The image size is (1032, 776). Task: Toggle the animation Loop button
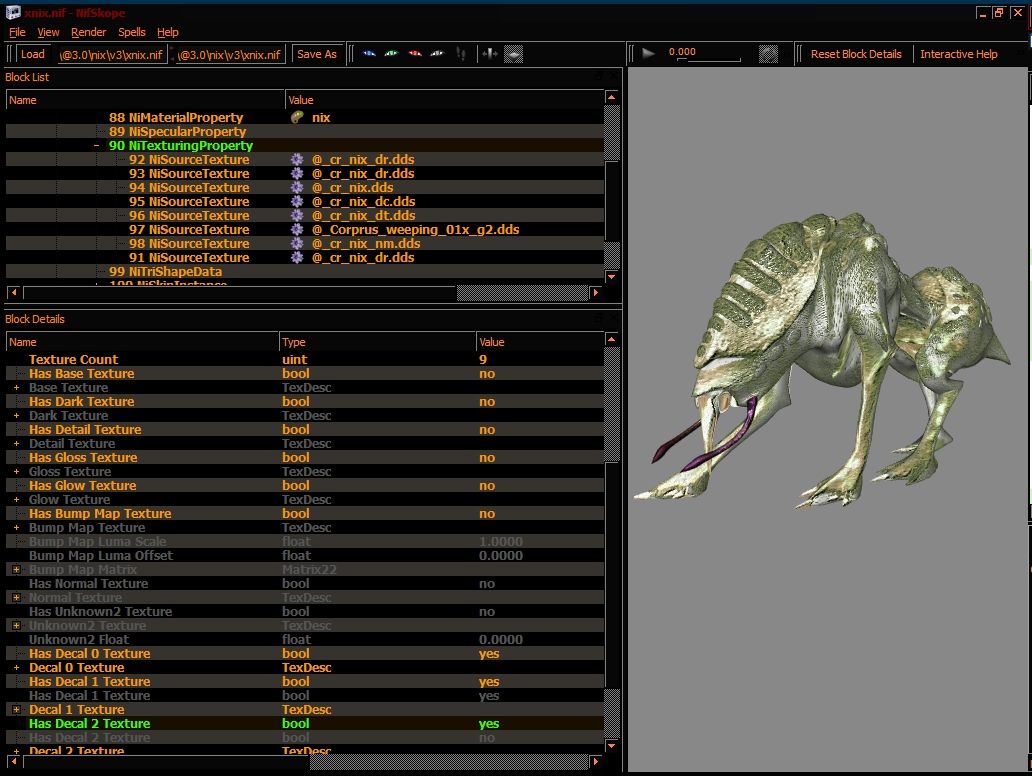point(768,54)
